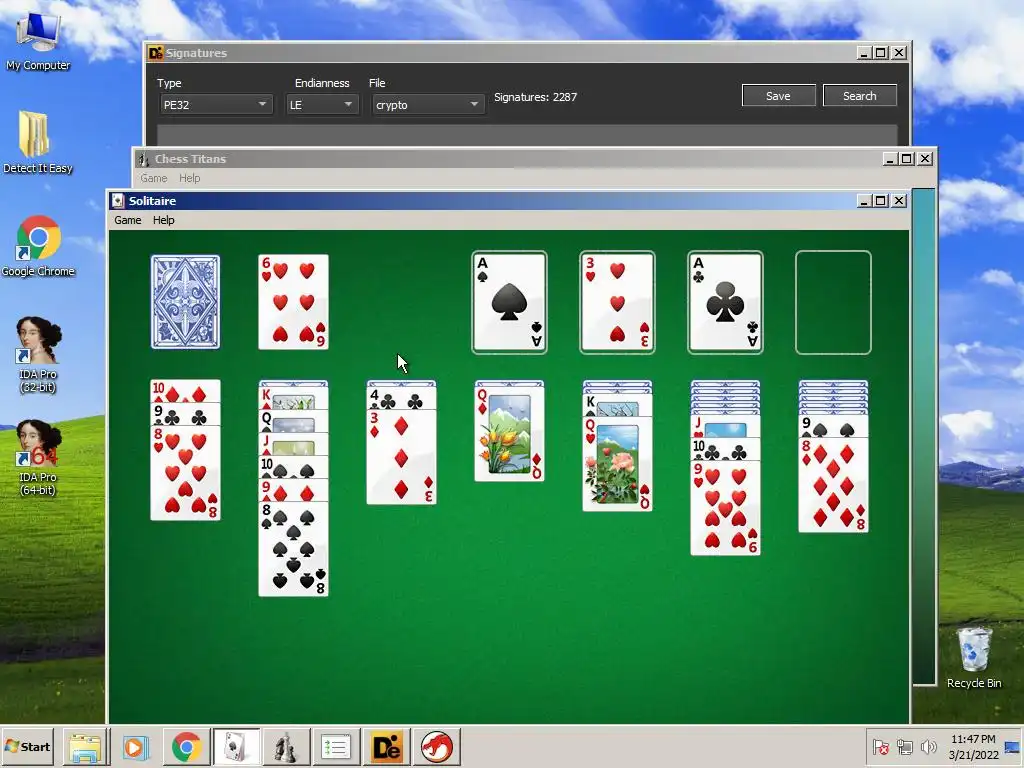
Task: Click the ace of clubs foundation pile
Action: [725, 302]
